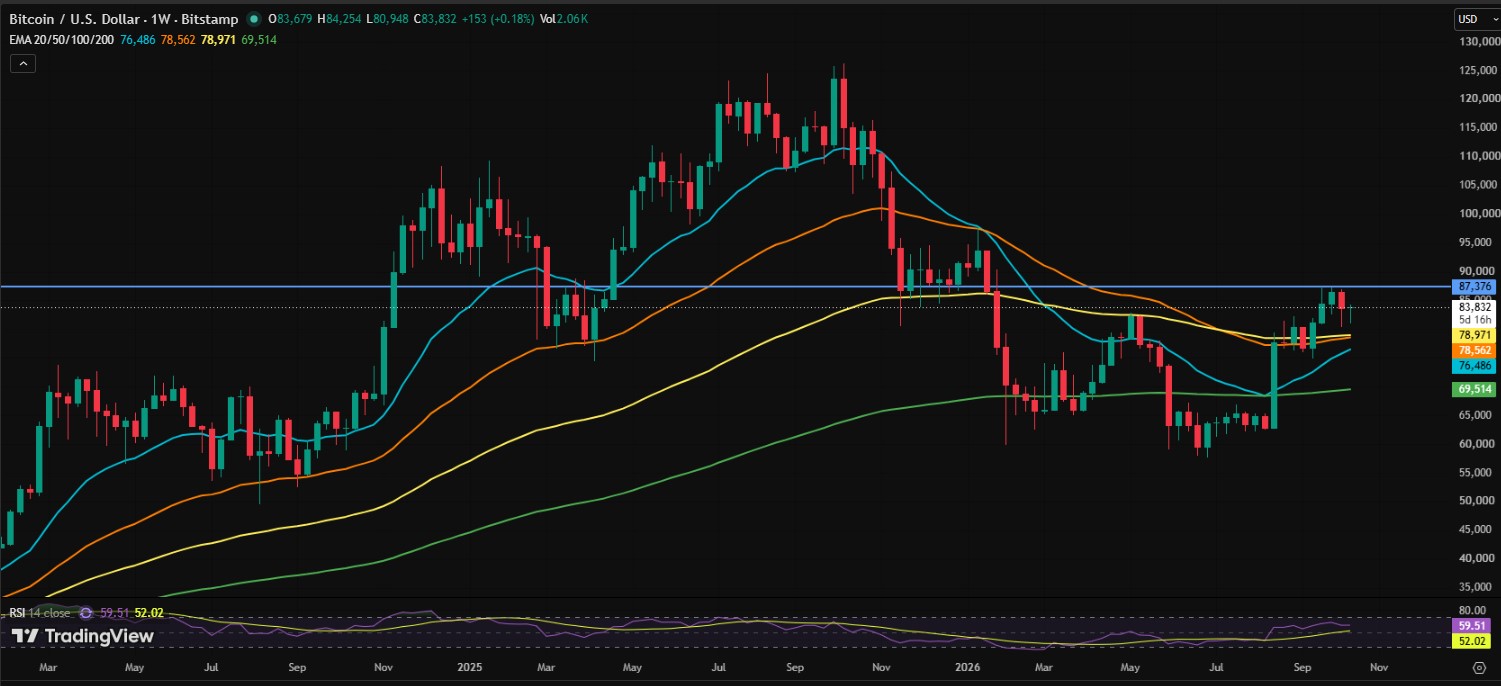Click the Vol 2.06K volume readout

[x=564, y=19]
